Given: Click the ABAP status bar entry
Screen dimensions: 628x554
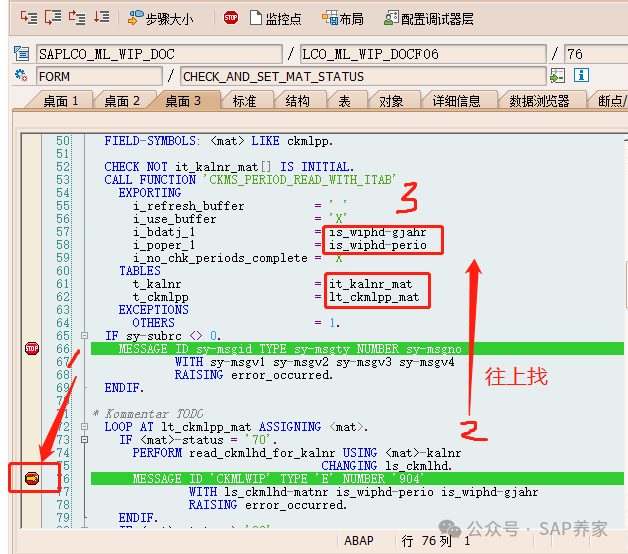Looking at the screenshot, I should (359, 541).
